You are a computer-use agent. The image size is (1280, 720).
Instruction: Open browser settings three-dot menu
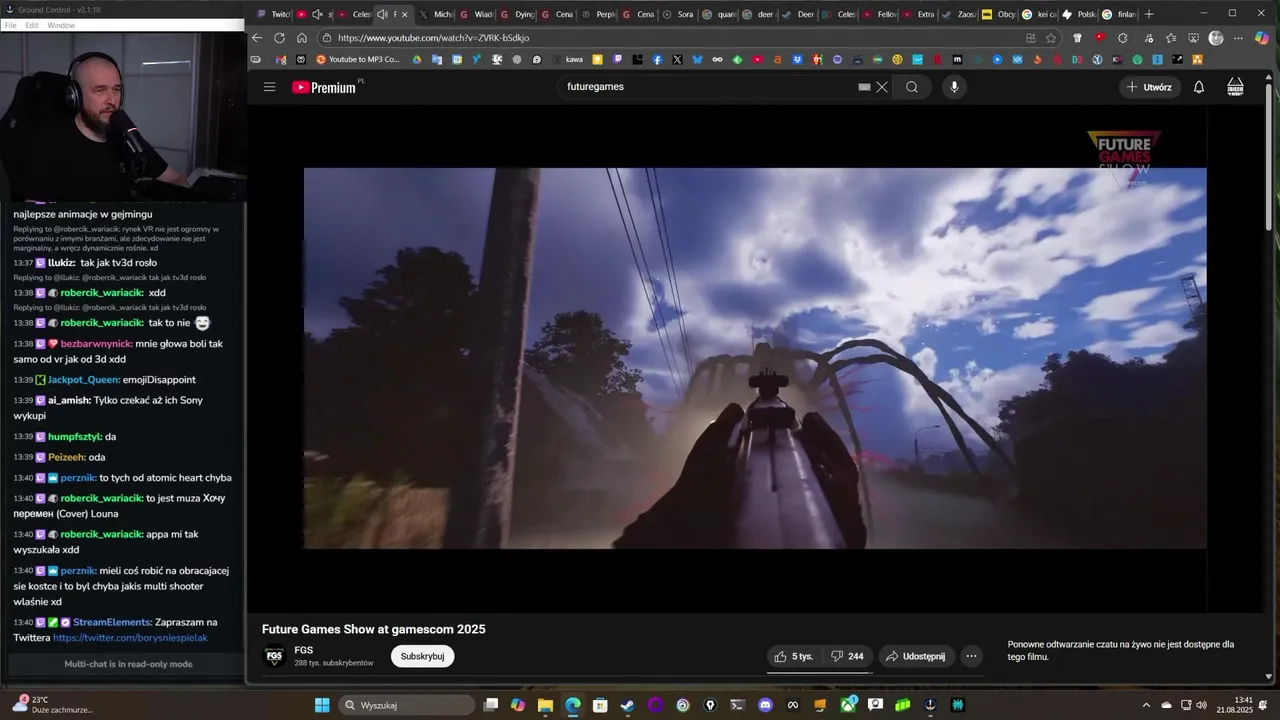click(x=1238, y=38)
